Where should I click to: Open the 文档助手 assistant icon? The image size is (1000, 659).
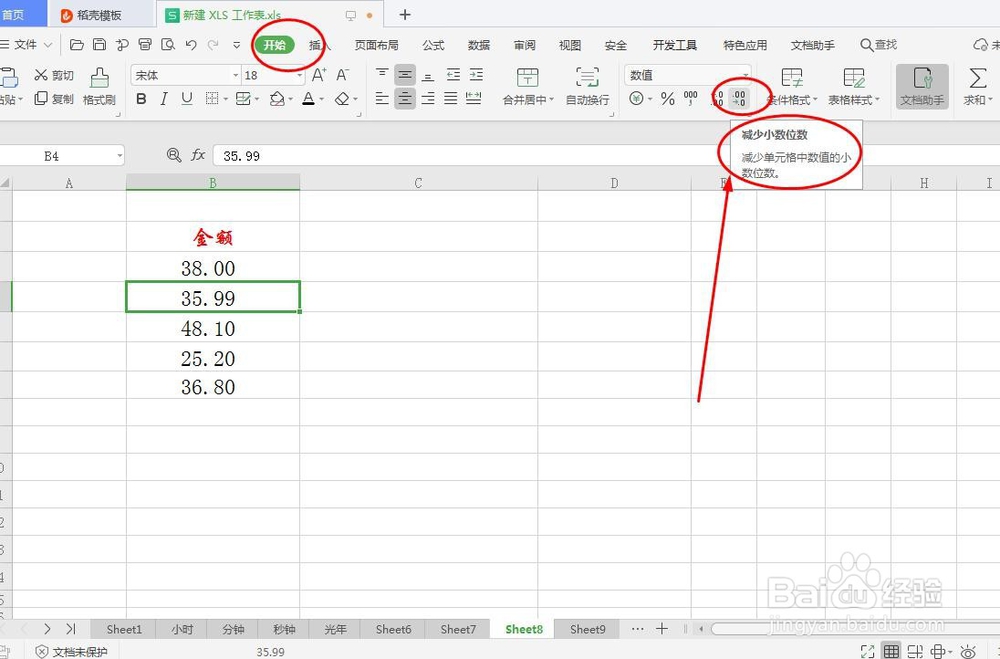[x=921, y=87]
